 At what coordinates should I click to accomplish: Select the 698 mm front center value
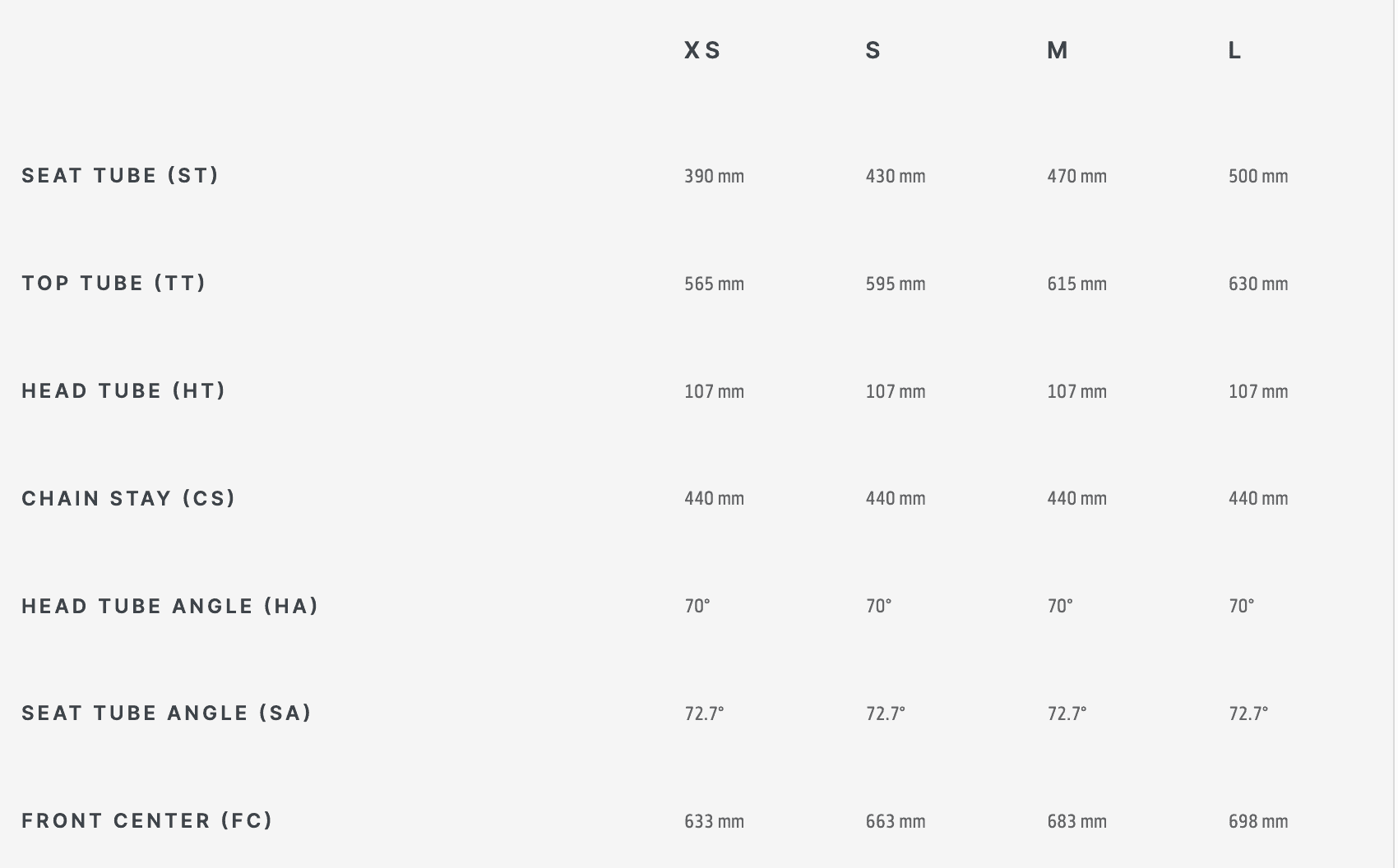tap(1258, 822)
